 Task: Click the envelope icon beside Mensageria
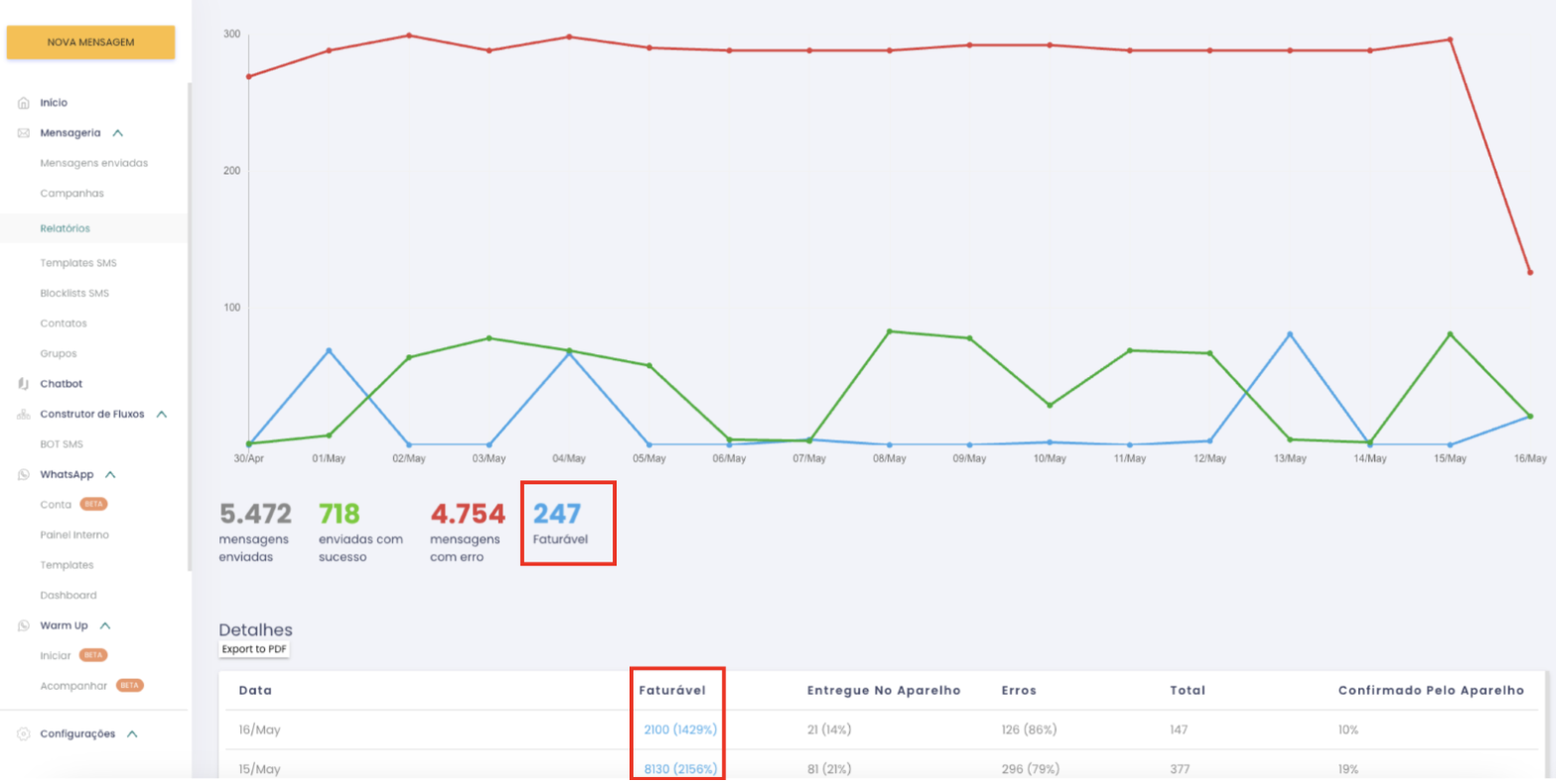click(24, 133)
